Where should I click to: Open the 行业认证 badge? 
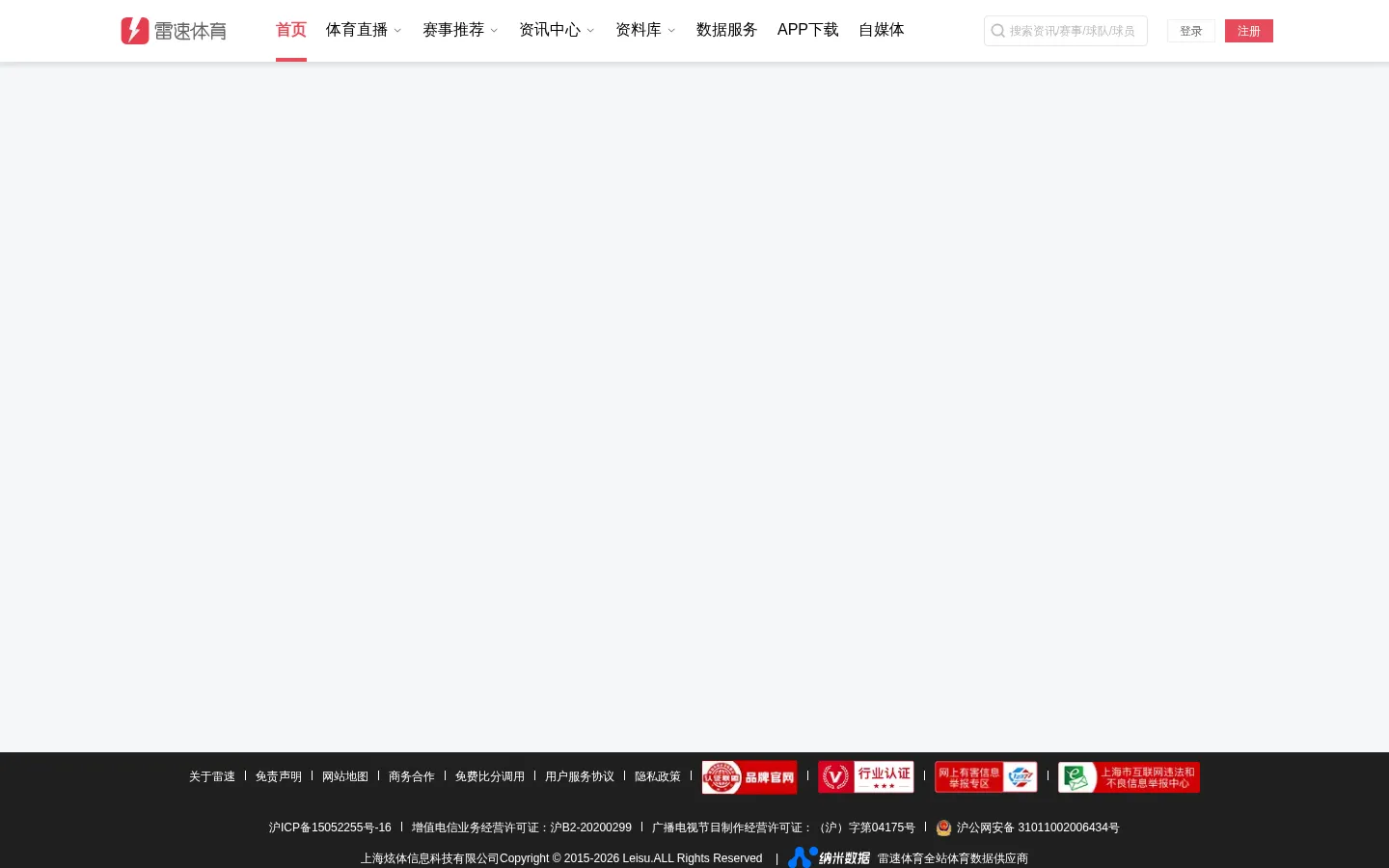(866, 777)
